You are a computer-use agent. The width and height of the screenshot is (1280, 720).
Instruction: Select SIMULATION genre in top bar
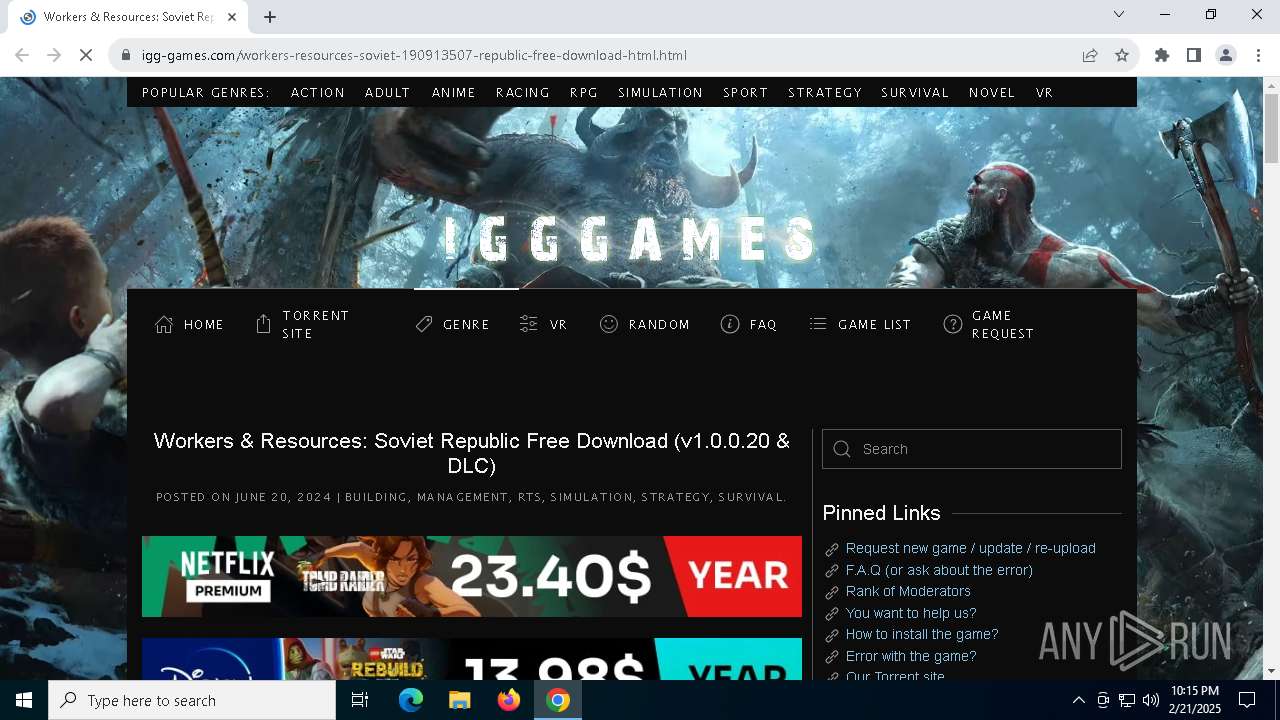point(661,92)
